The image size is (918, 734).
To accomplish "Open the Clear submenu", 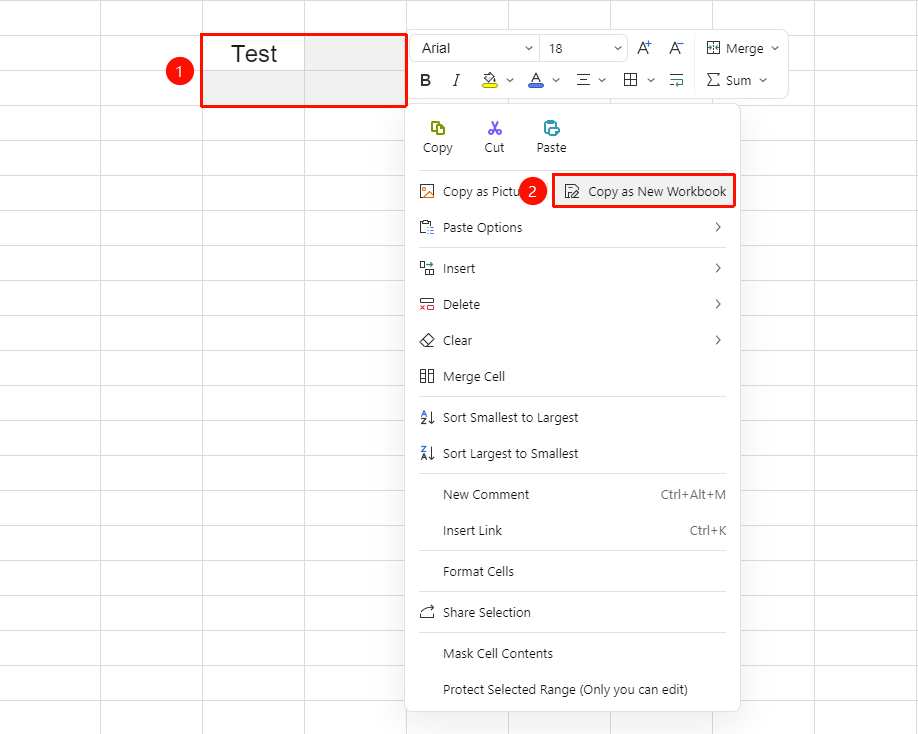I will tap(572, 340).
